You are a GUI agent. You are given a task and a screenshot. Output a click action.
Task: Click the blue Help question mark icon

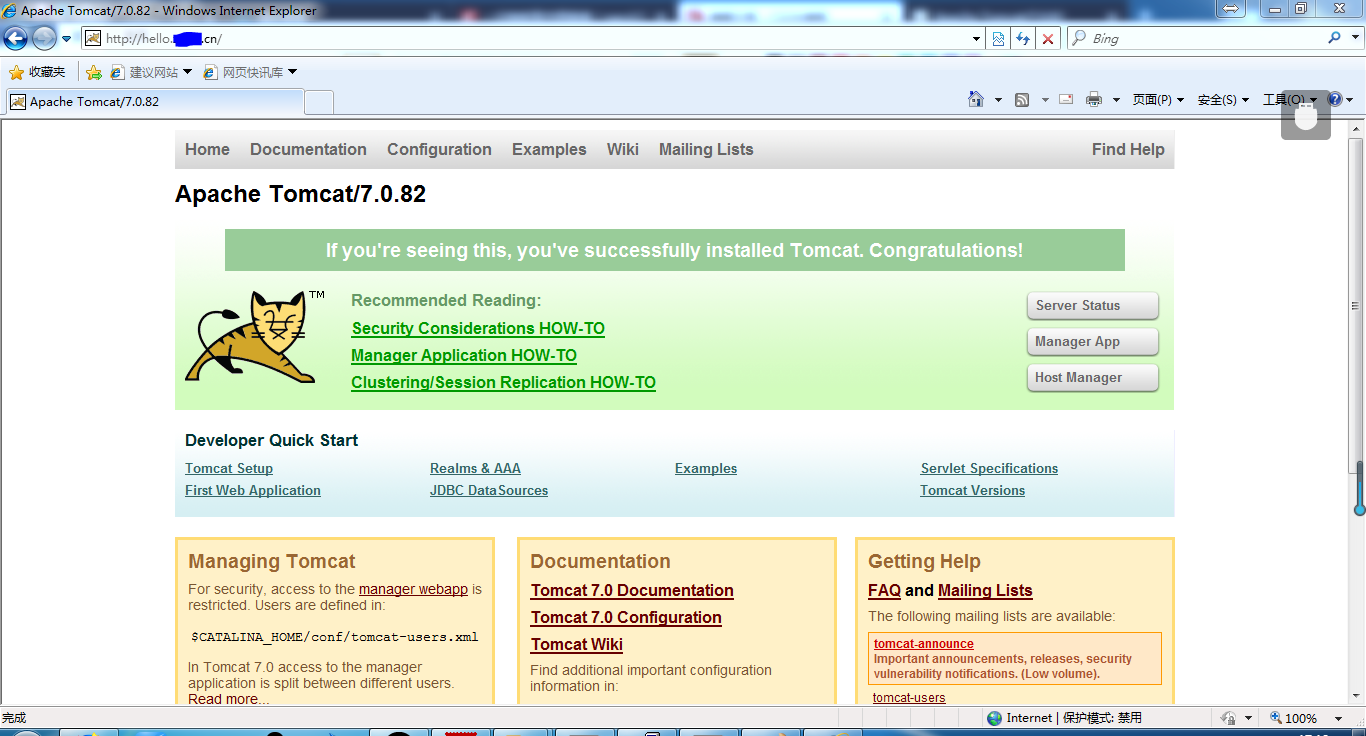tap(1334, 99)
